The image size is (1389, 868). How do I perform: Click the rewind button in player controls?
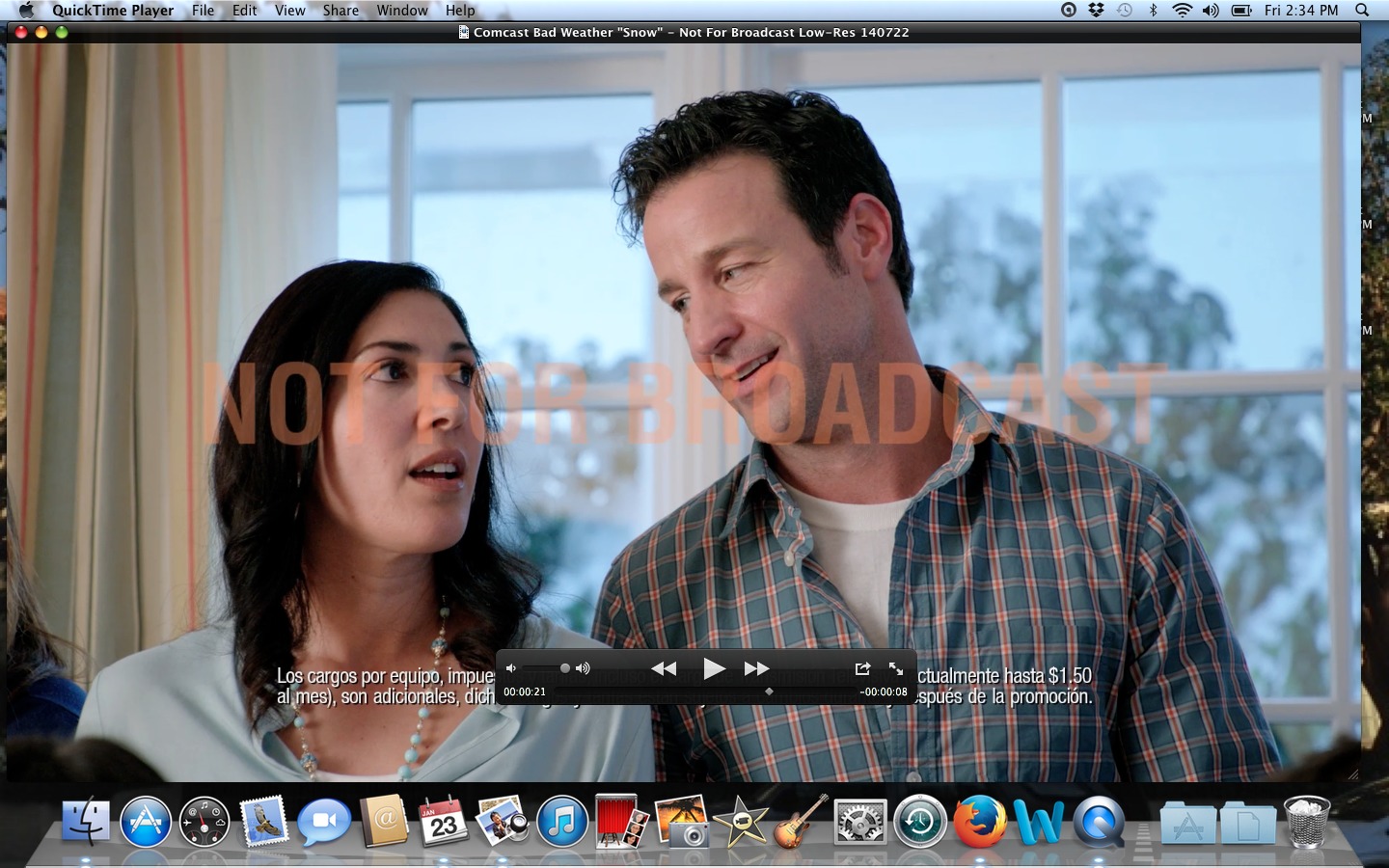664,668
